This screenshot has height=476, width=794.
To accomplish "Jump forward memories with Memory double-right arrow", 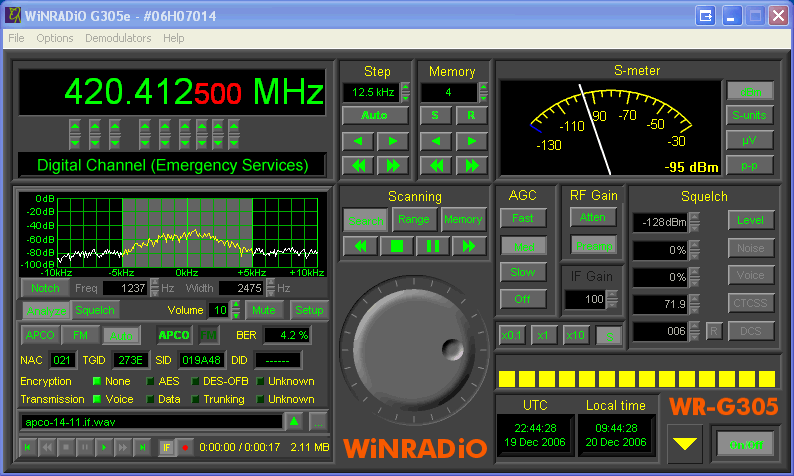I will click(471, 166).
